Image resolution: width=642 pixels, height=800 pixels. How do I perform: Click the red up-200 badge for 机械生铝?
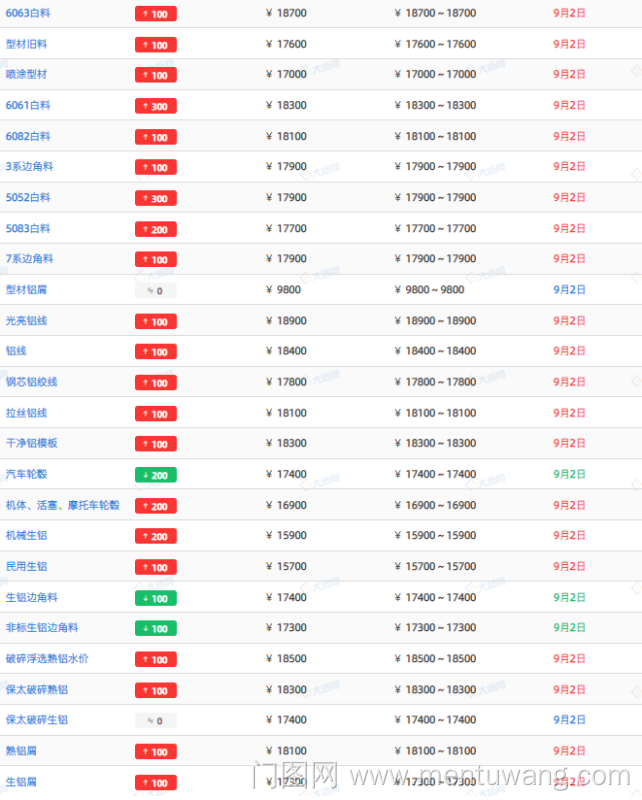155,536
